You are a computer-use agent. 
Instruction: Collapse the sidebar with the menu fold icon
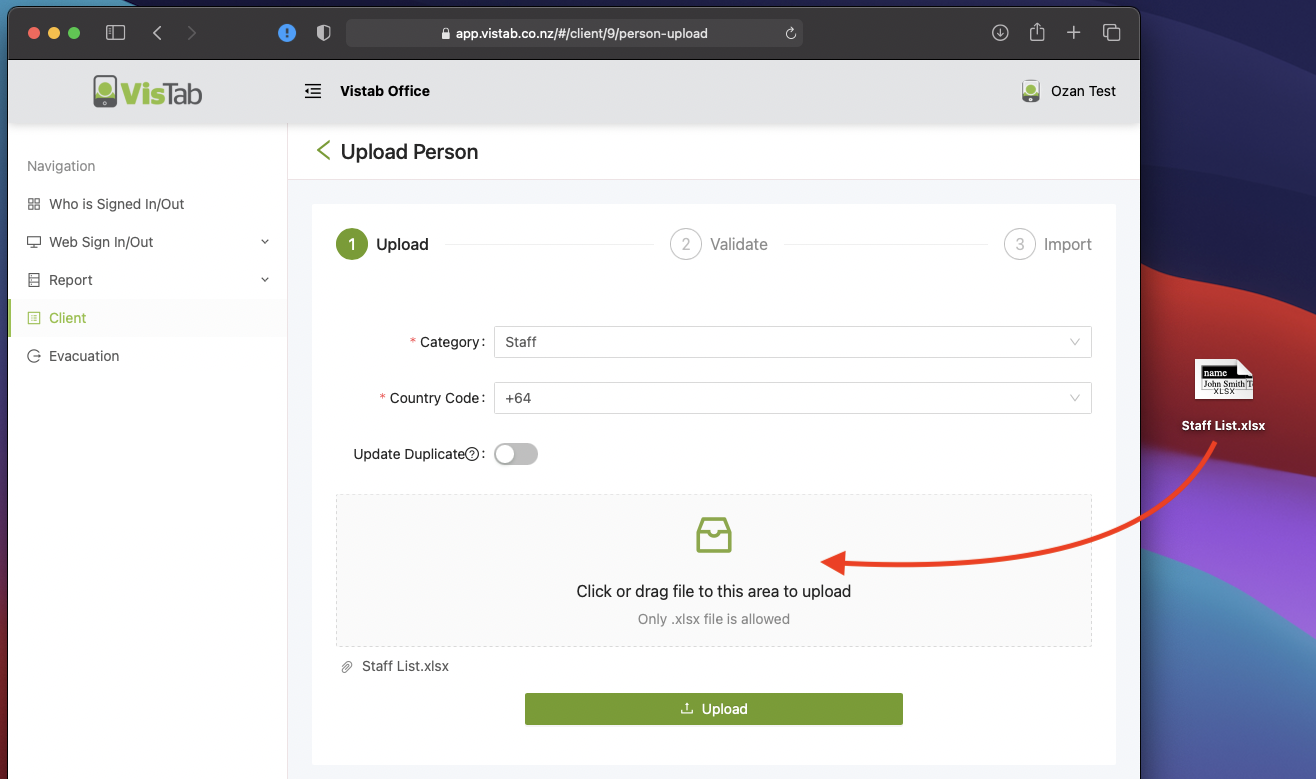click(313, 91)
